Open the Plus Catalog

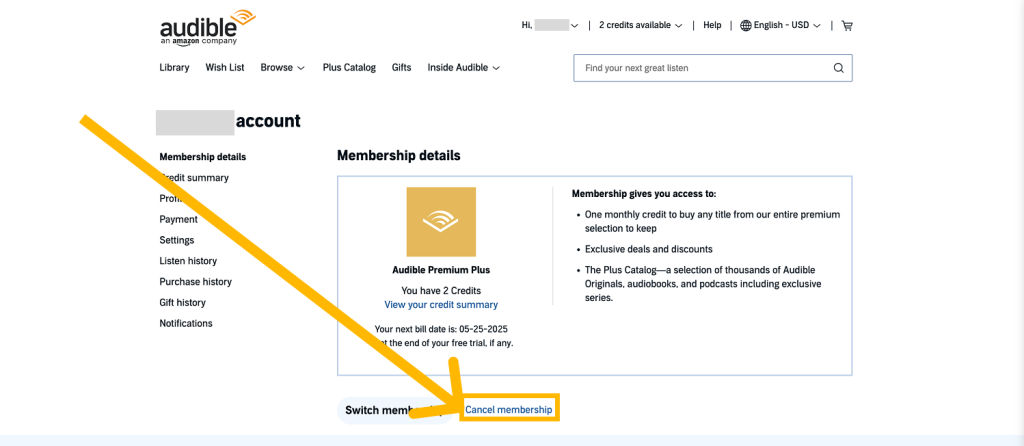coord(349,67)
